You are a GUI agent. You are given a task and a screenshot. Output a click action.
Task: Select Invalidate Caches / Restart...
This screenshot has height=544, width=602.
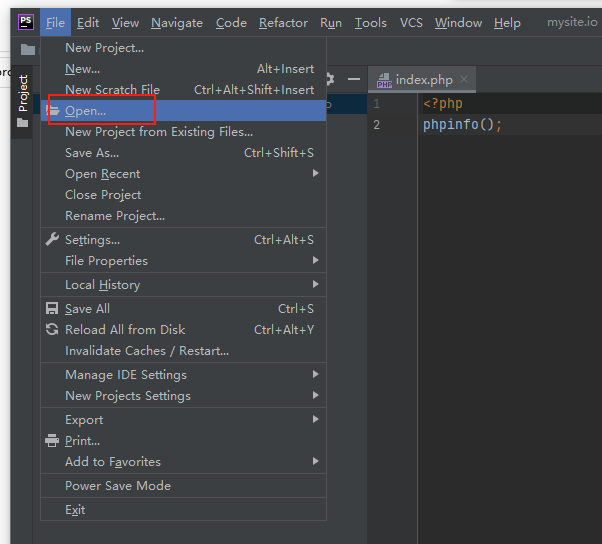(x=184, y=351)
